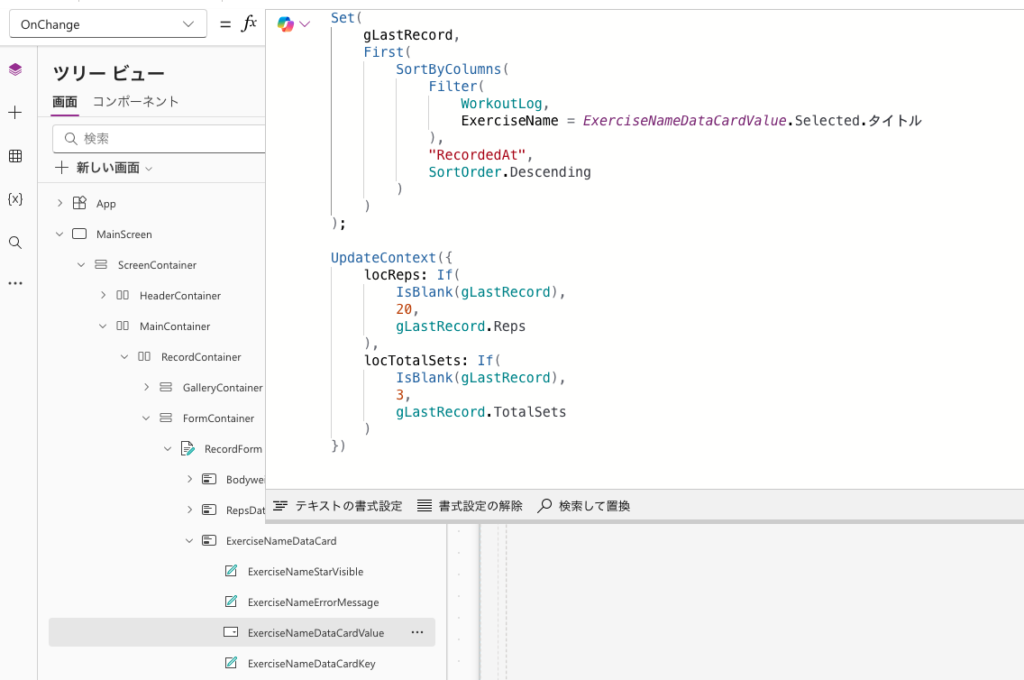This screenshot has width=1024, height=680.
Task: Select ExerciseNameStarVisible label
Action: click(305, 572)
